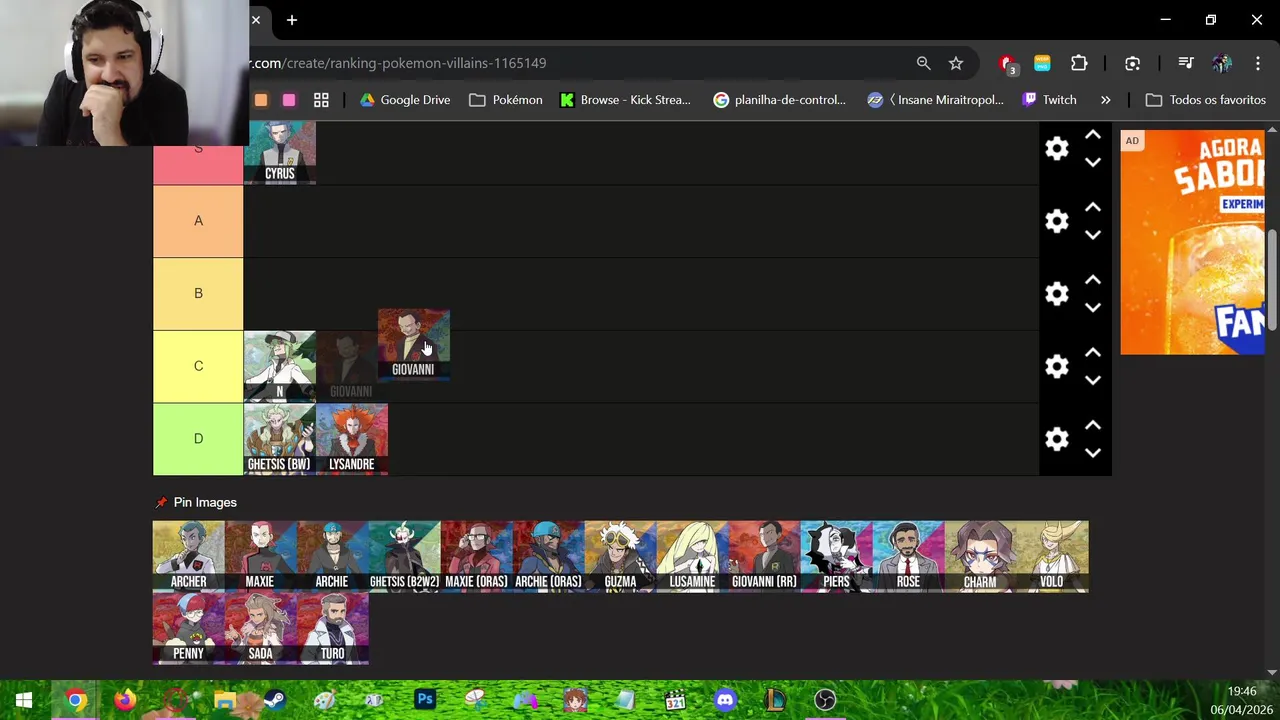Open Todos os favoritos folder

[1206, 100]
